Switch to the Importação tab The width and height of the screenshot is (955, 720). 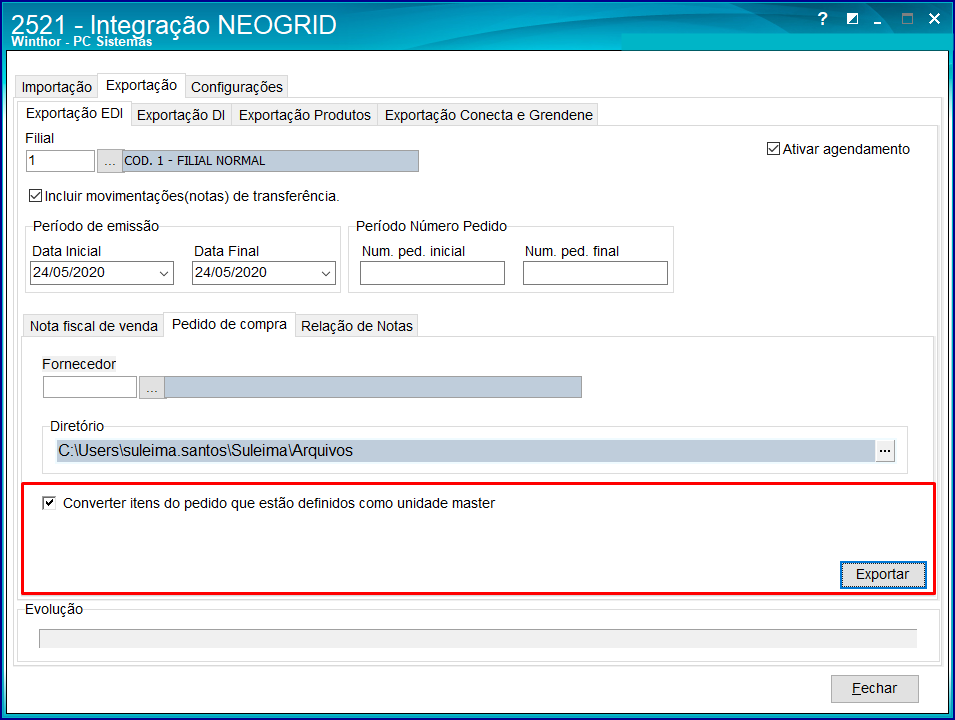pyautogui.click(x=57, y=87)
